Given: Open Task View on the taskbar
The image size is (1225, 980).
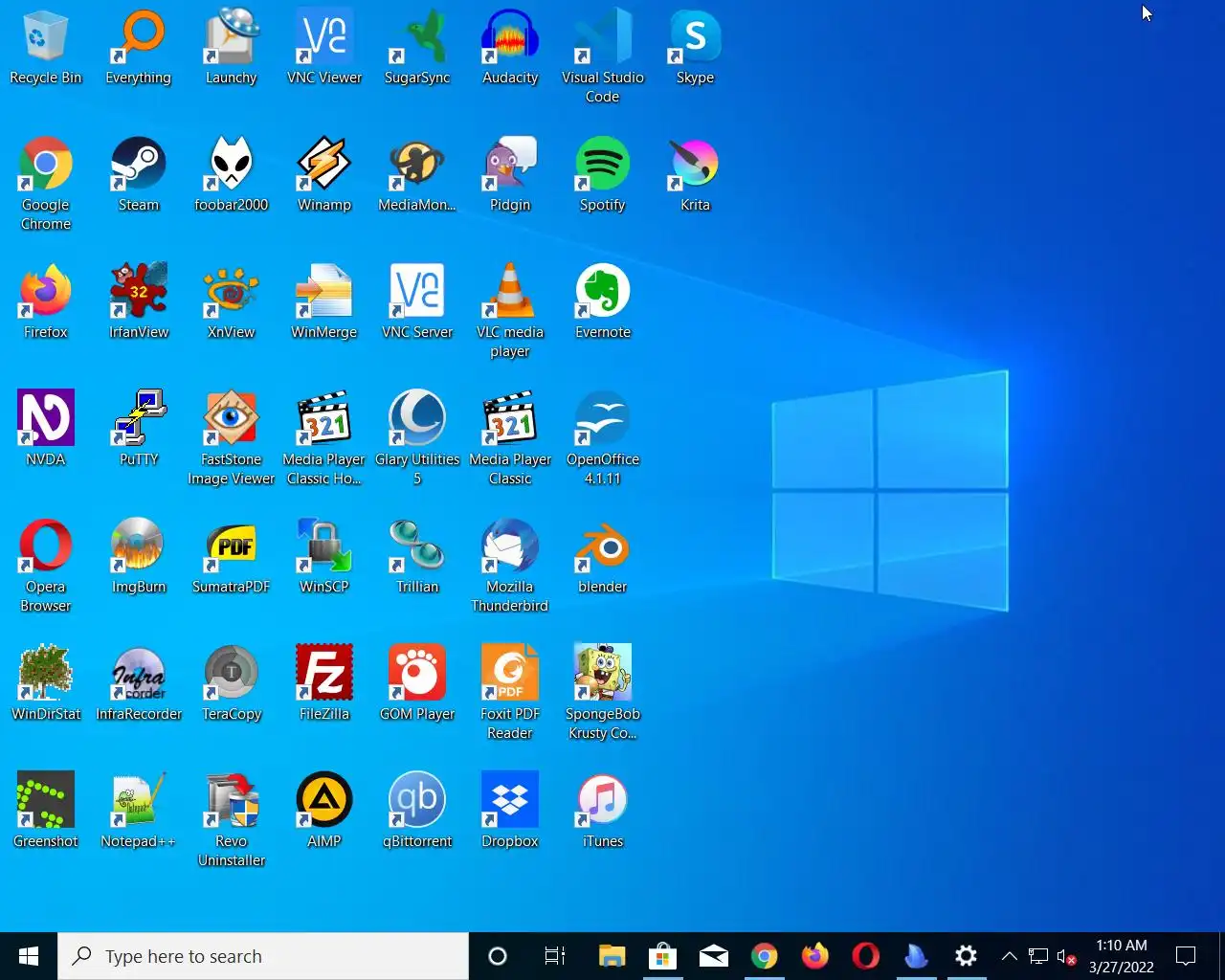Looking at the screenshot, I should tap(554, 956).
